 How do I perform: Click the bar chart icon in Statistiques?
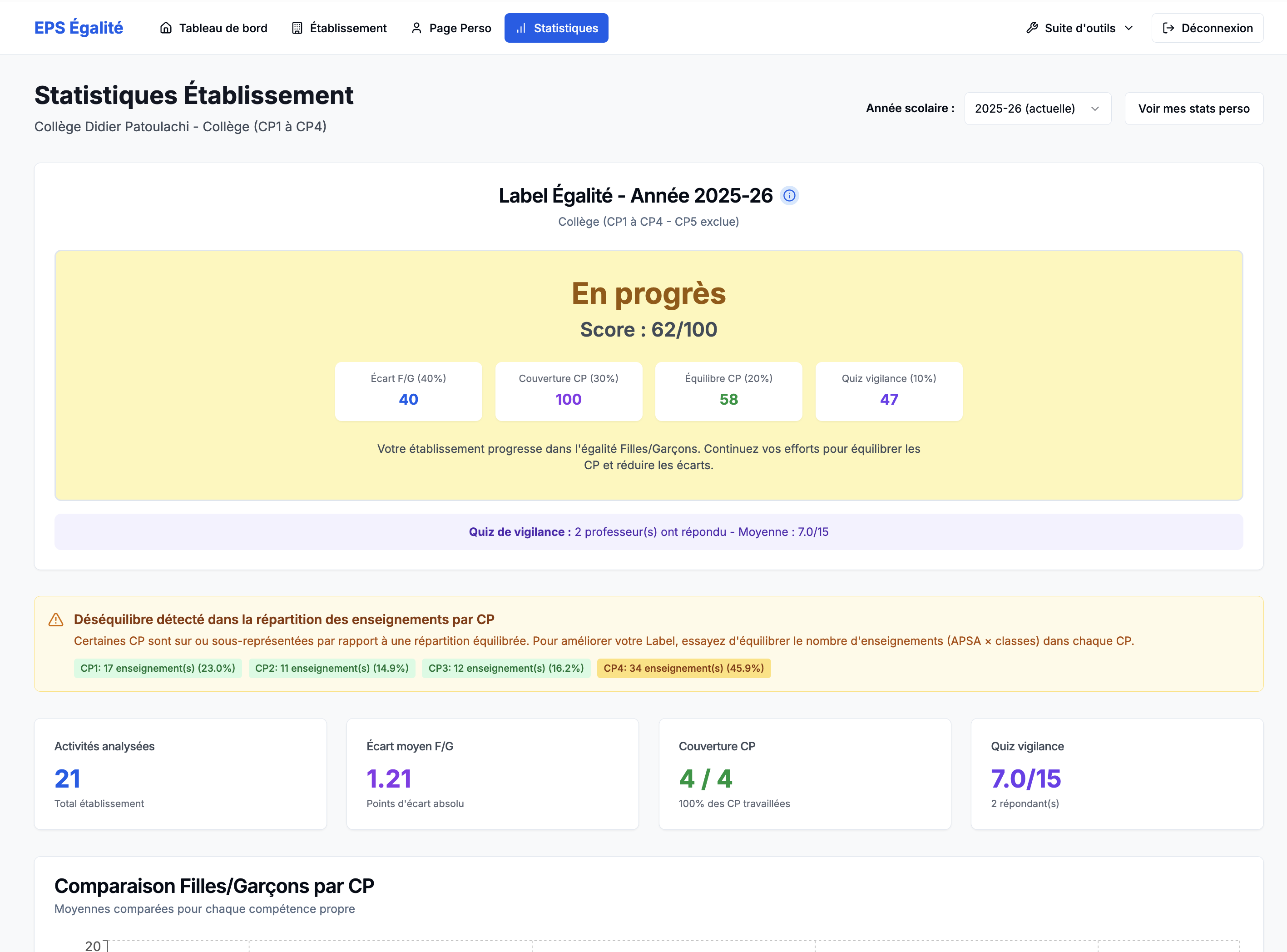click(521, 28)
